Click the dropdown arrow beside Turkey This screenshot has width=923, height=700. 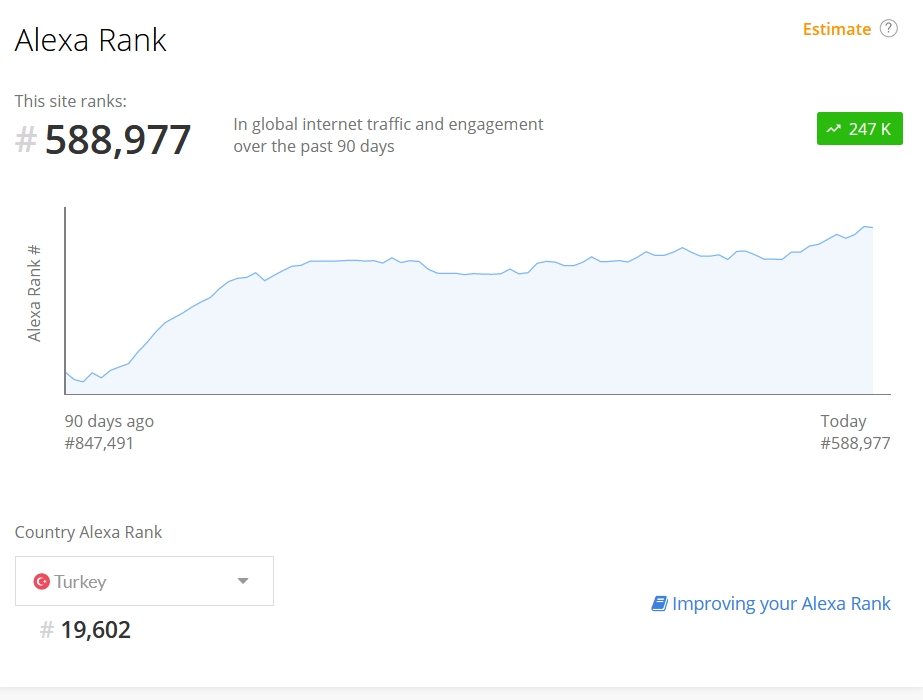click(243, 581)
